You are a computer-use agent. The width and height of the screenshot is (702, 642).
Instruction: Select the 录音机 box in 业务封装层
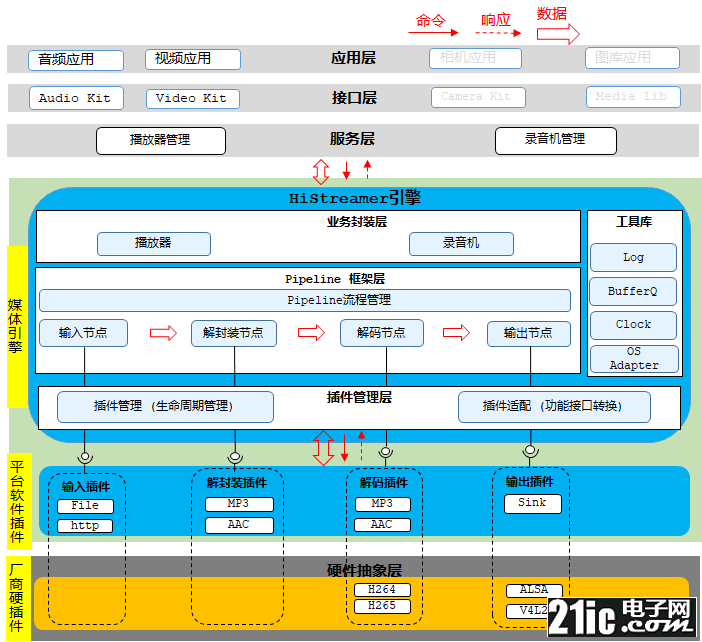pyautogui.click(x=461, y=244)
